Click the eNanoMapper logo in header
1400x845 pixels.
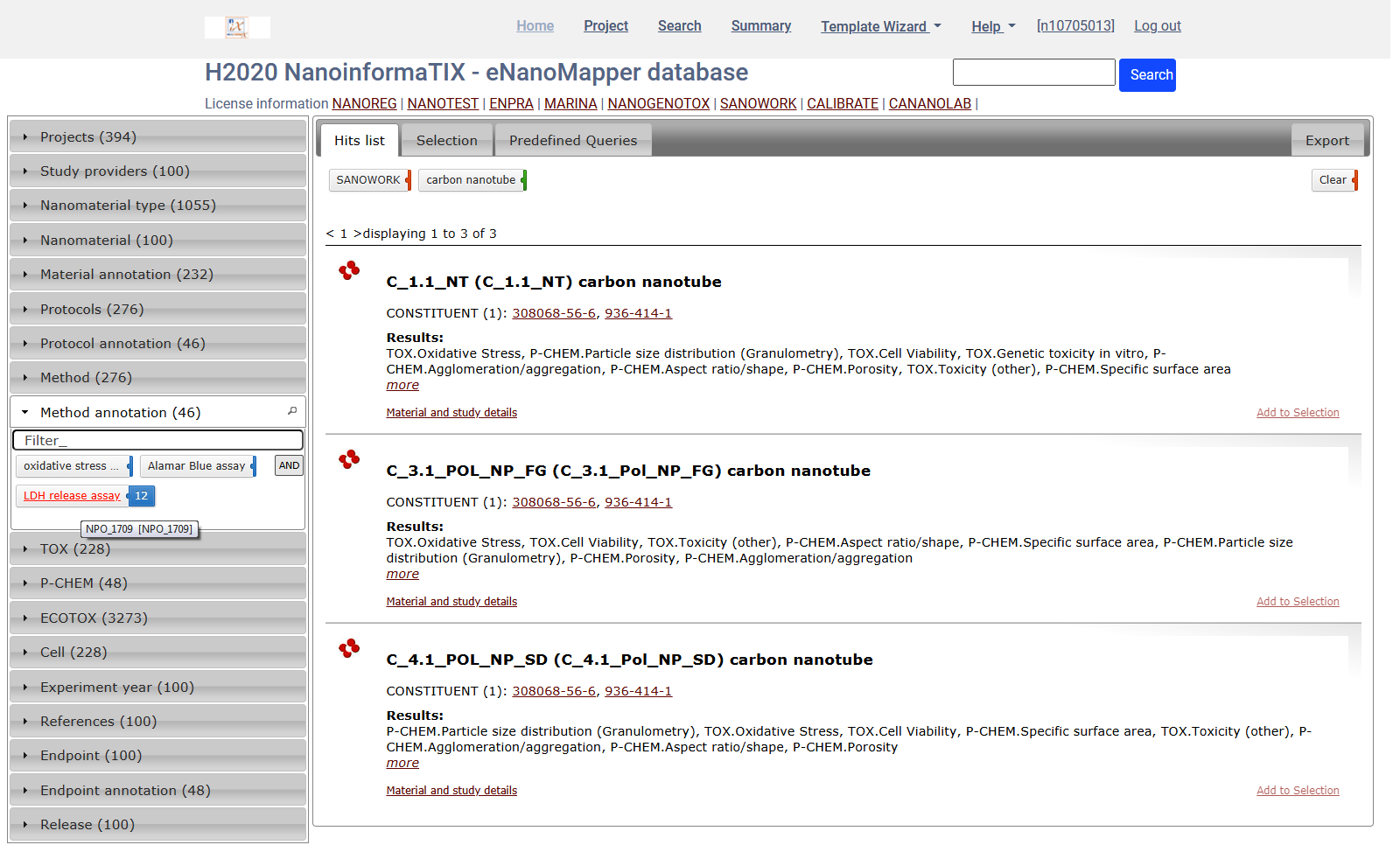coord(236,27)
